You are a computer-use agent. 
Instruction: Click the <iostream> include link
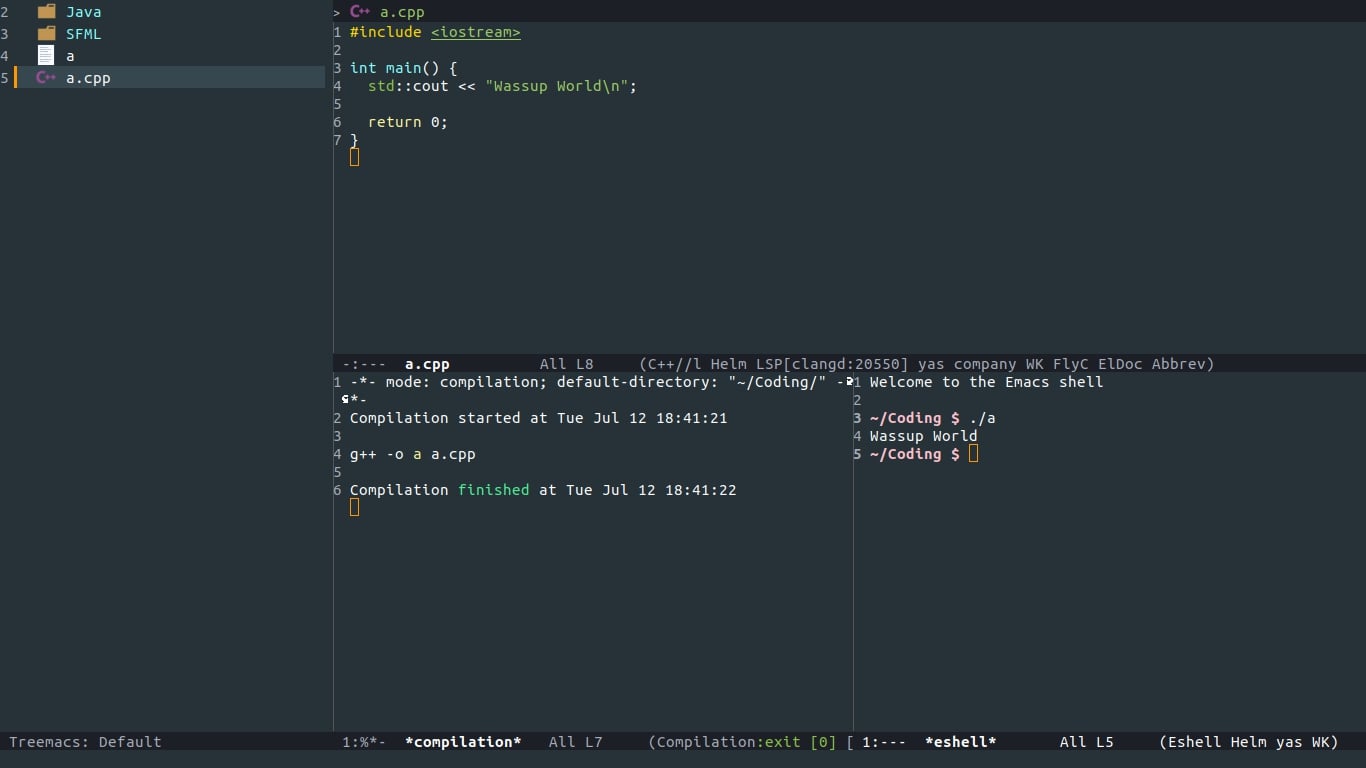click(x=476, y=32)
